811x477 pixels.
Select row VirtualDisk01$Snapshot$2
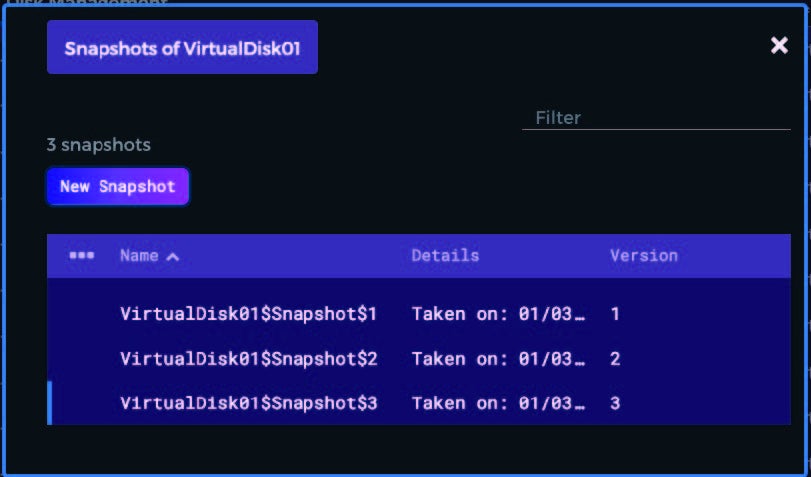419,359
